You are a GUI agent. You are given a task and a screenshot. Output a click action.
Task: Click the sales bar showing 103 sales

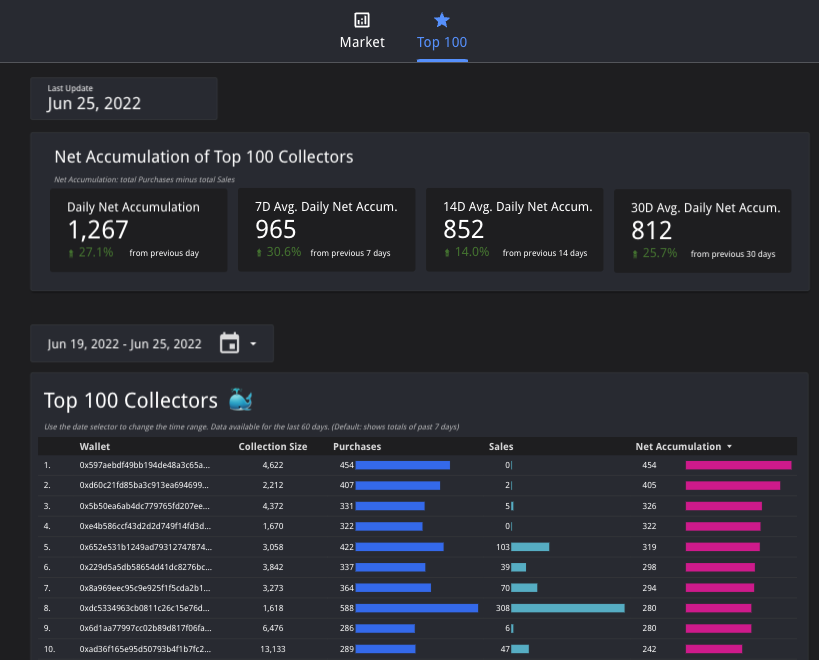click(x=530, y=547)
